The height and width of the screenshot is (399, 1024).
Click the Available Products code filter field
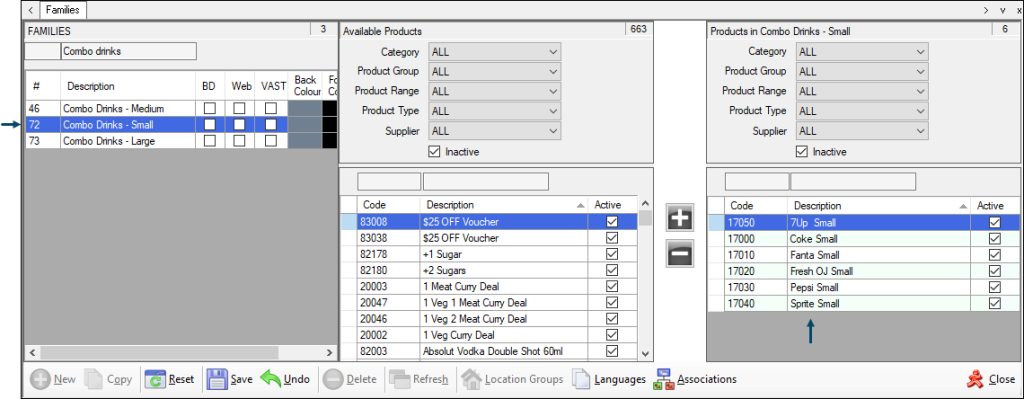click(x=389, y=181)
